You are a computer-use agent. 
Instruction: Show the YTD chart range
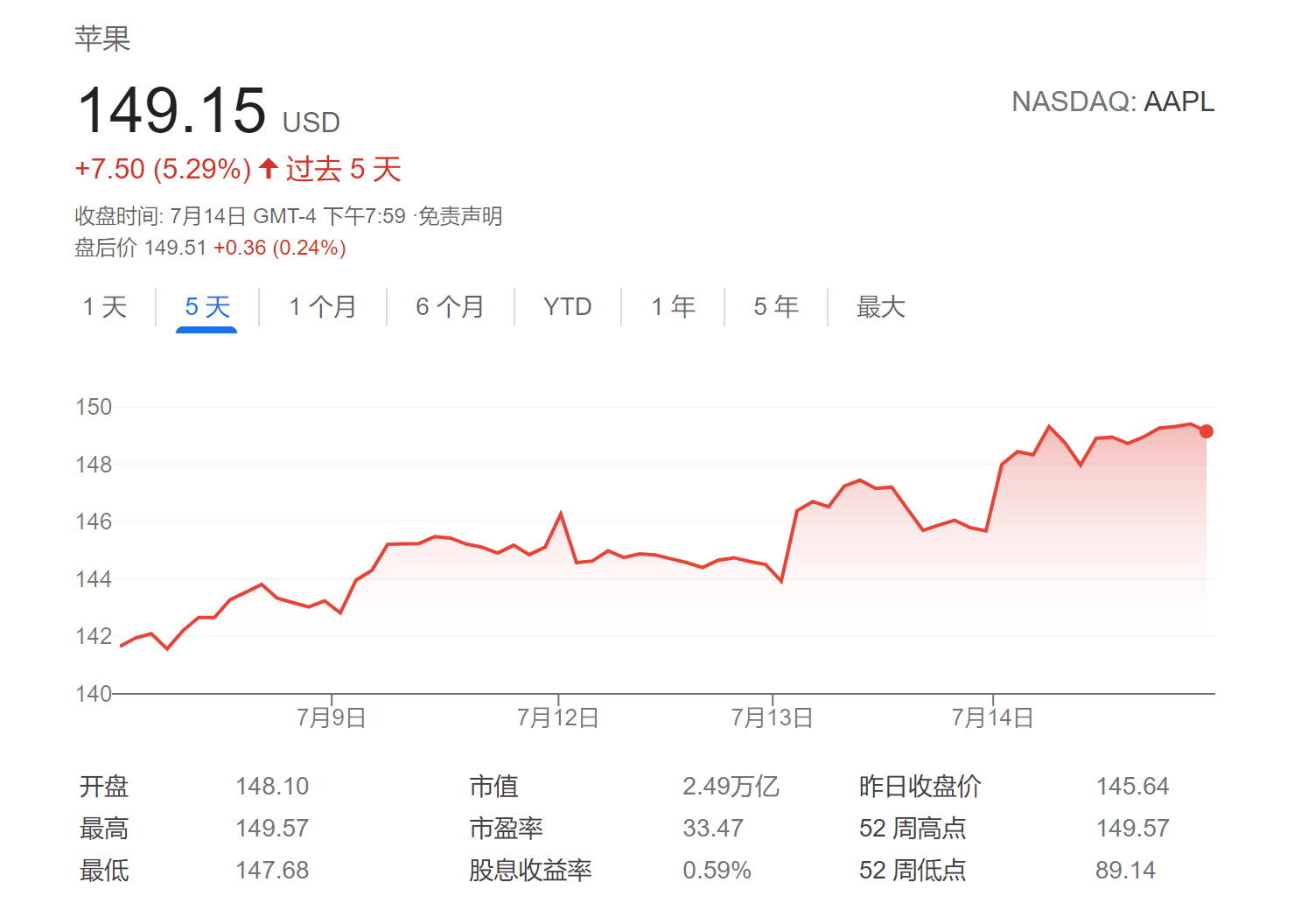567,307
